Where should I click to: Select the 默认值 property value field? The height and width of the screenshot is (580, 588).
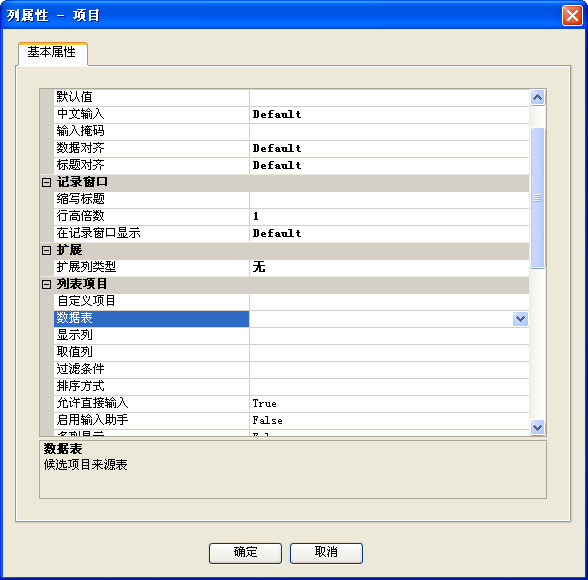[389, 97]
